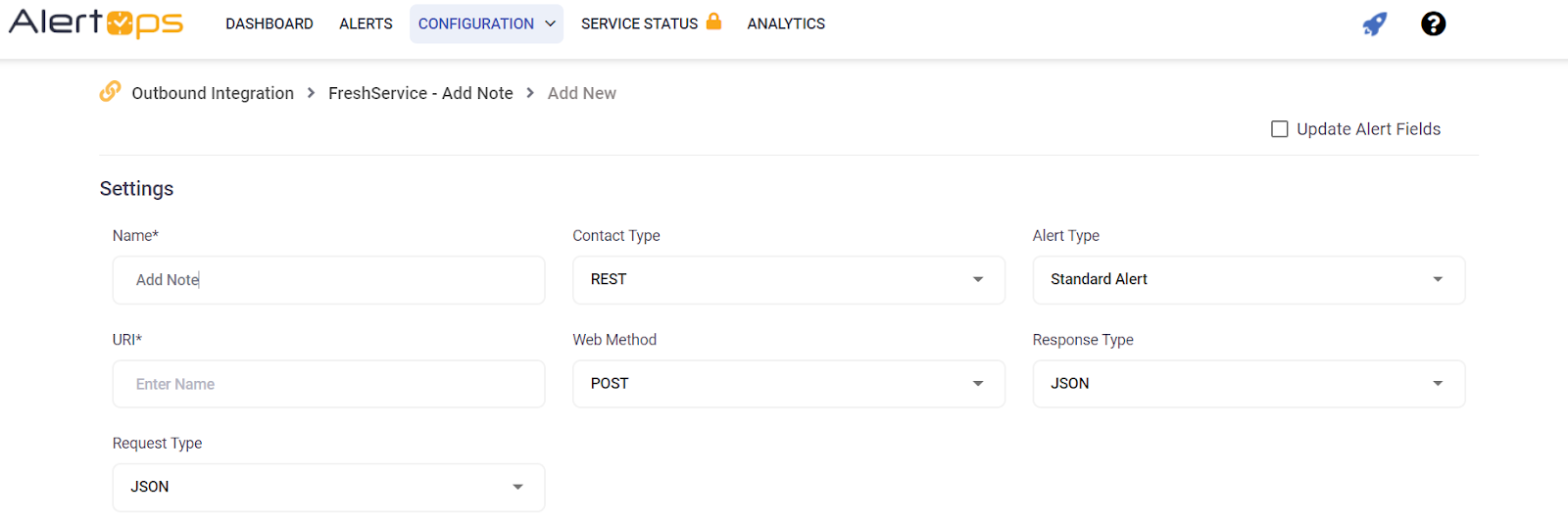
Task: Navigate to Analytics
Action: 786,24
